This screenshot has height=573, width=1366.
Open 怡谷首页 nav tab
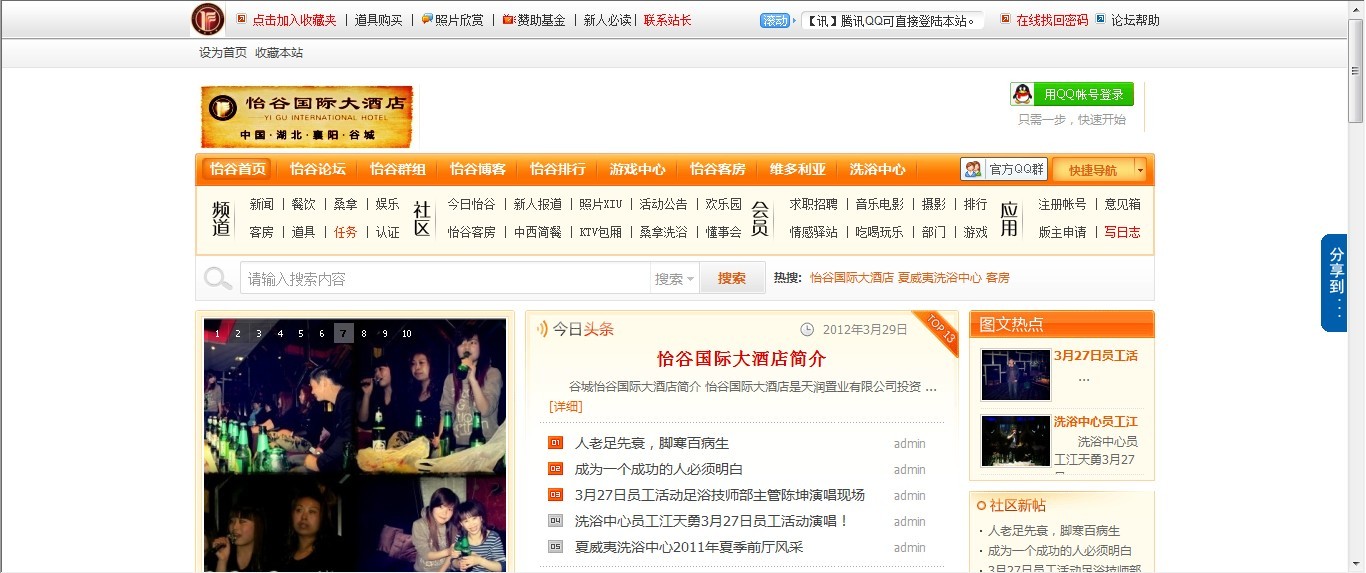point(238,169)
